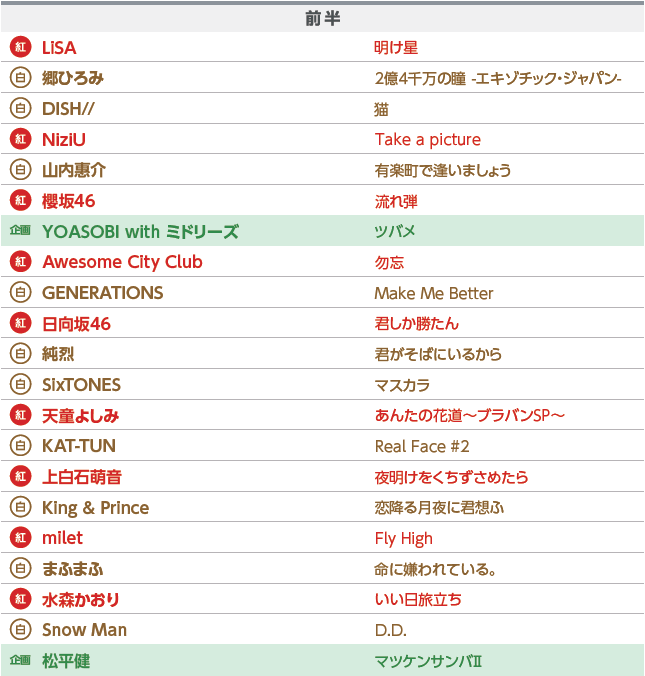Select song title 夜明けをくちずさめたら

click(x=451, y=477)
